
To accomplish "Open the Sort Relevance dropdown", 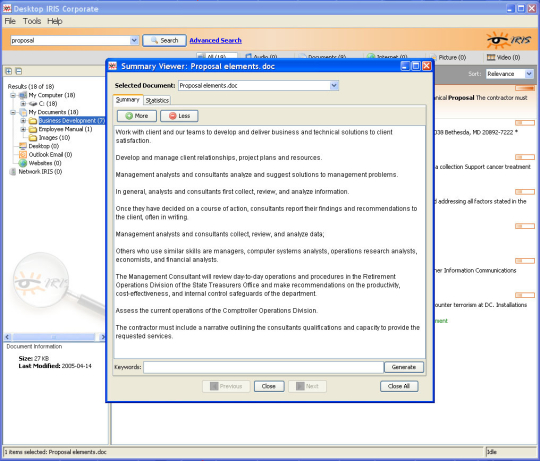I will (x=529, y=74).
